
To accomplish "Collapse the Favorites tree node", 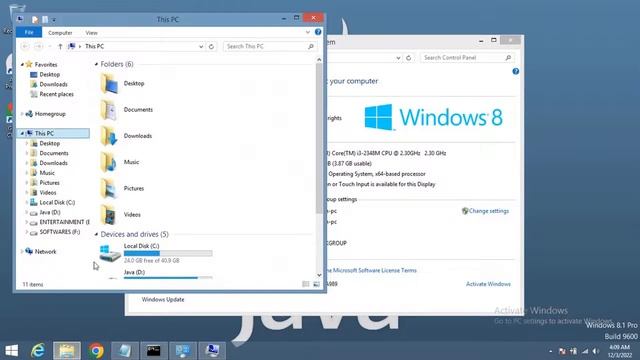I will [22, 64].
